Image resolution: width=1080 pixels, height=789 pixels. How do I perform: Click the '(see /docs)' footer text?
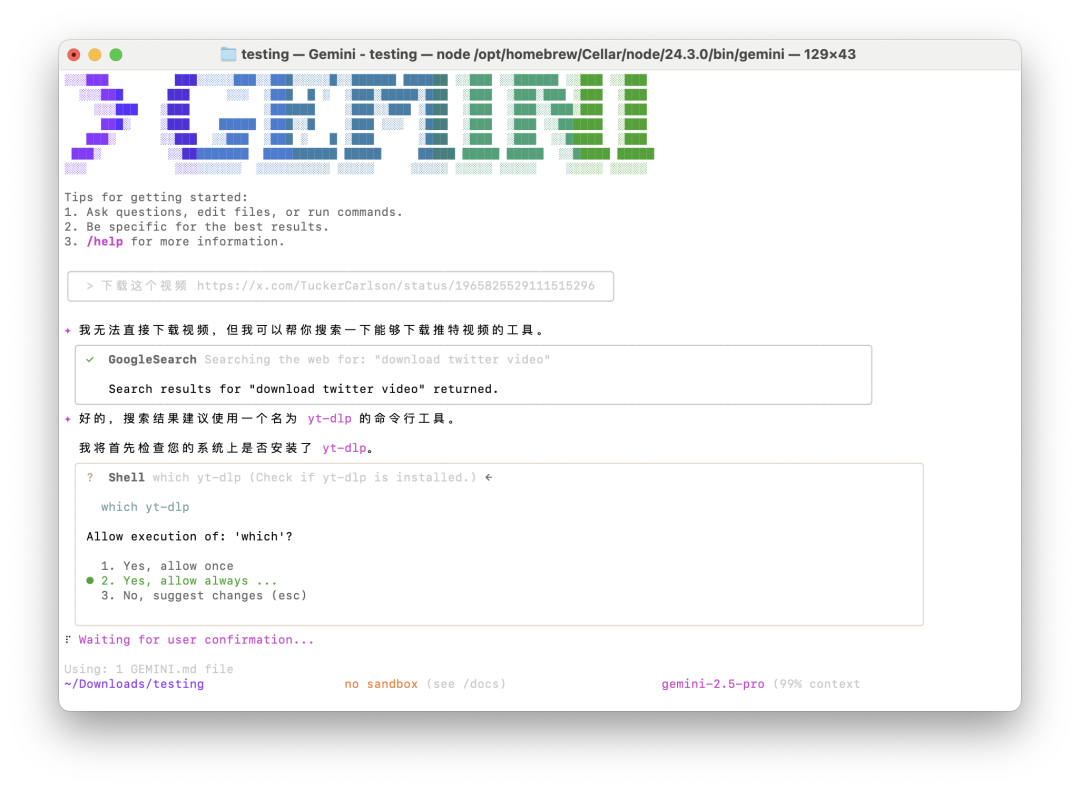(x=466, y=684)
